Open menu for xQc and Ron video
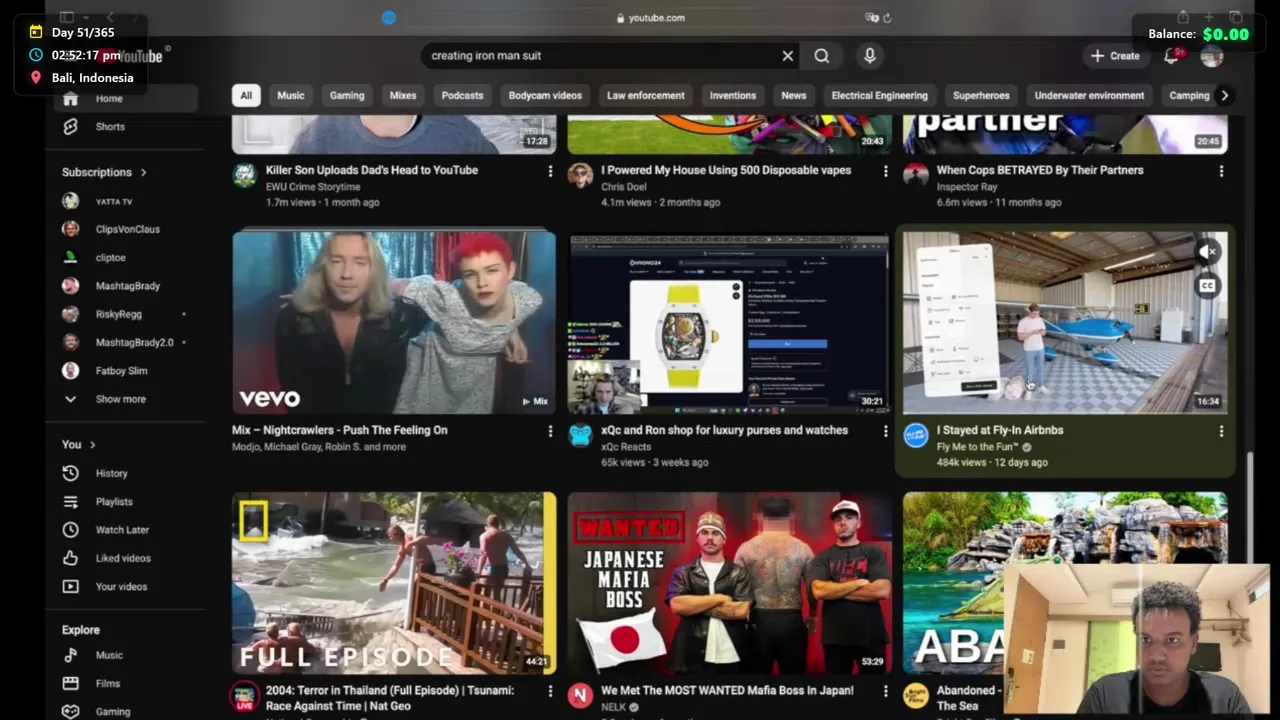The width and height of the screenshot is (1280, 720). point(885,431)
